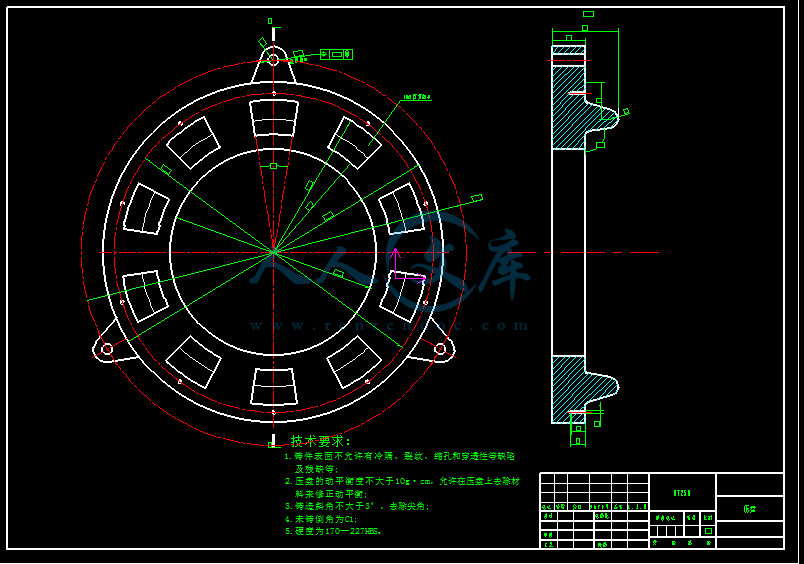Select the top window slot of the plate
This screenshot has width=804, height=564.
tap(274, 118)
